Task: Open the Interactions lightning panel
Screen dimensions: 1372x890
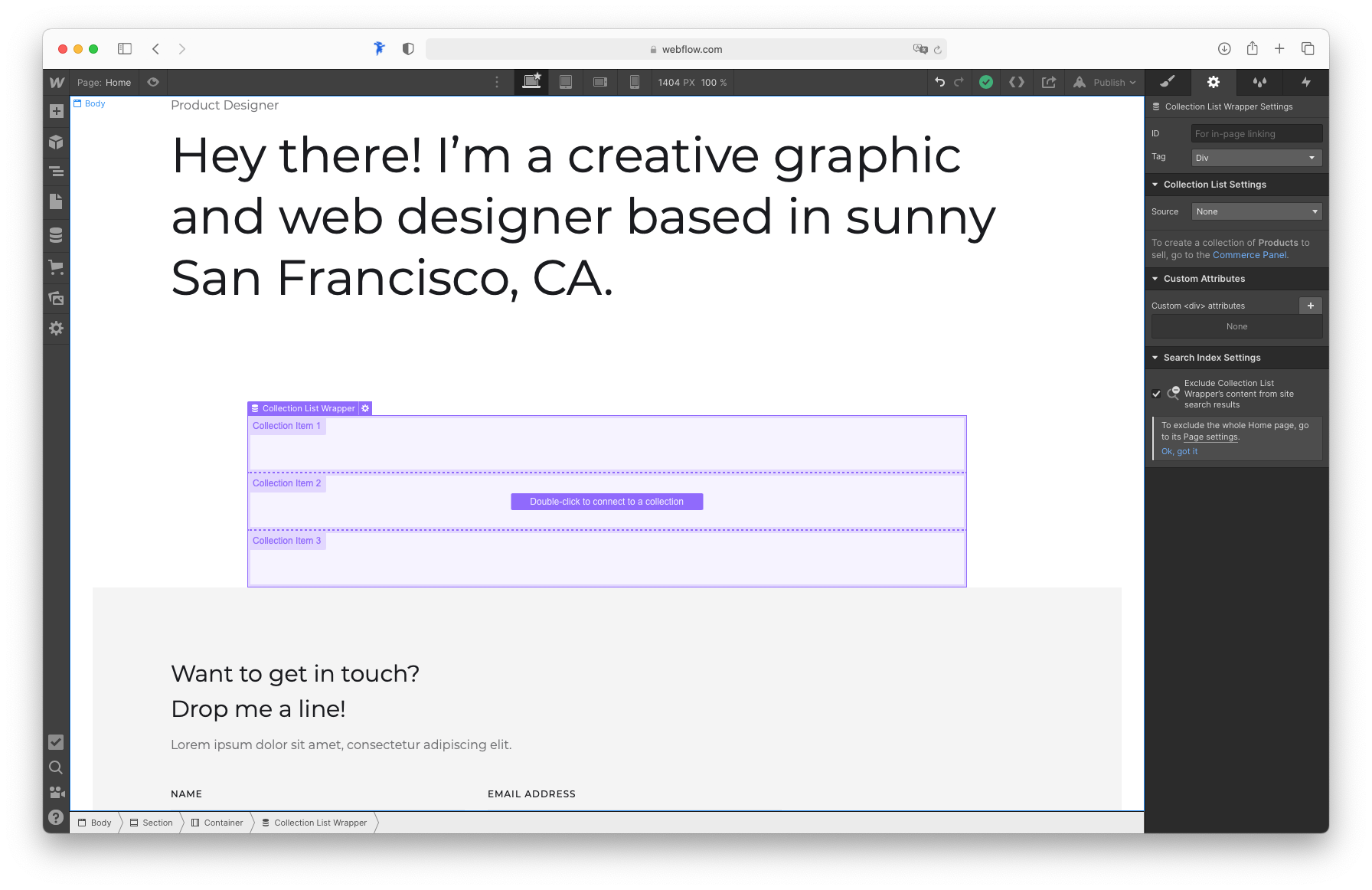Action: tap(1305, 82)
